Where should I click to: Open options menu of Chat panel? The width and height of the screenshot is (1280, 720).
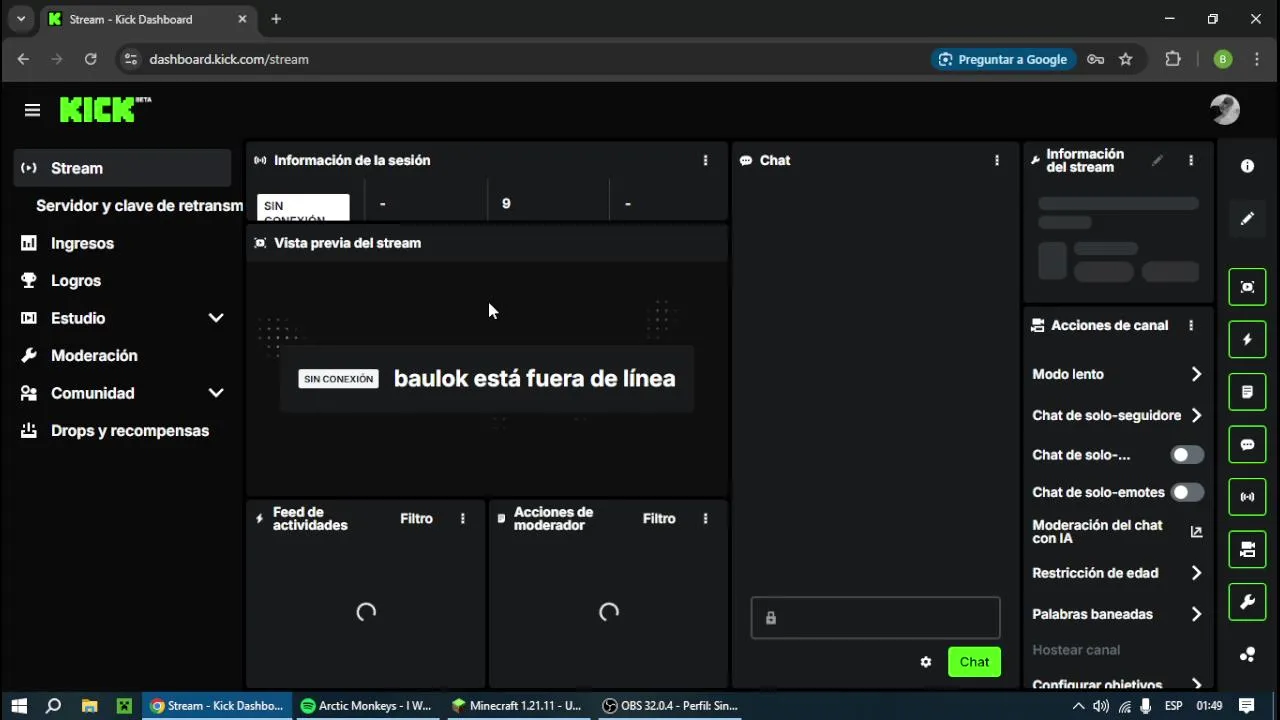(996, 160)
